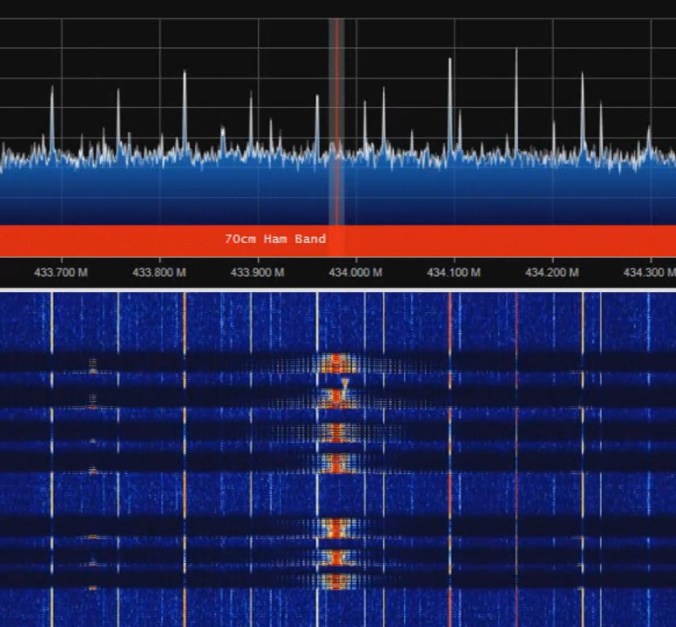Click the red tuning line in spectrum
This screenshot has width=676, height=627.
(x=337, y=122)
